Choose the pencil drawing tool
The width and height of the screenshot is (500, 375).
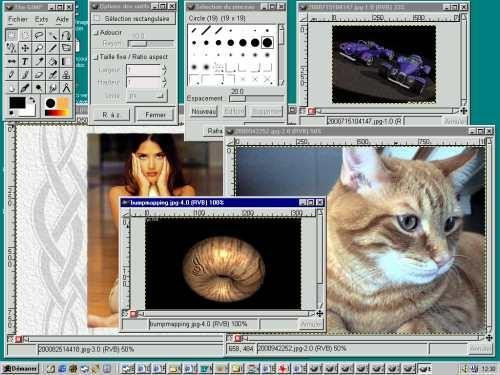pos(11,75)
